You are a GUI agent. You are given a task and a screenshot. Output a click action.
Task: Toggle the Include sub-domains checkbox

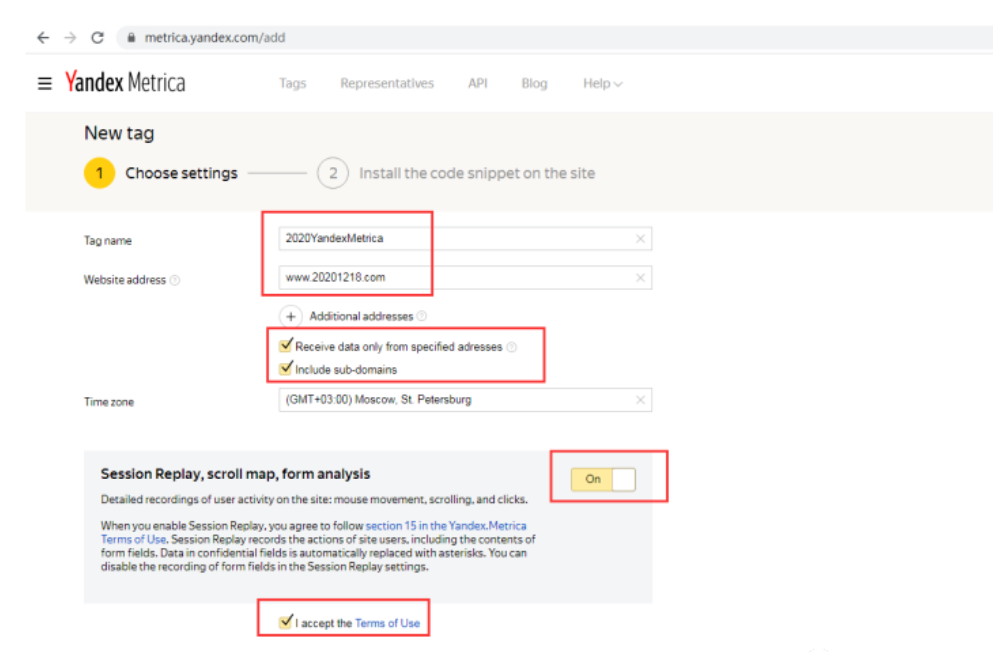point(286,368)
